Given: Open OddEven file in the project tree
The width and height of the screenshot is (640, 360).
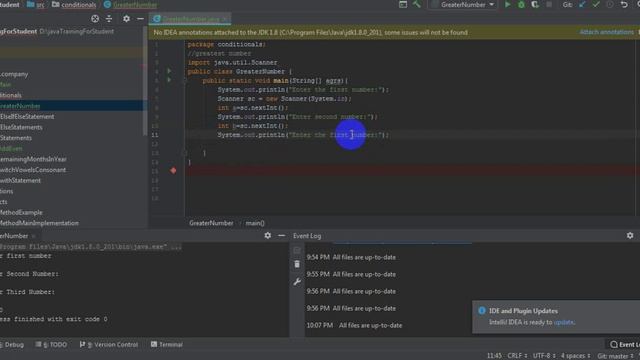Looking at the screenshot, I should pyautogui.click(x=11, y=149).
